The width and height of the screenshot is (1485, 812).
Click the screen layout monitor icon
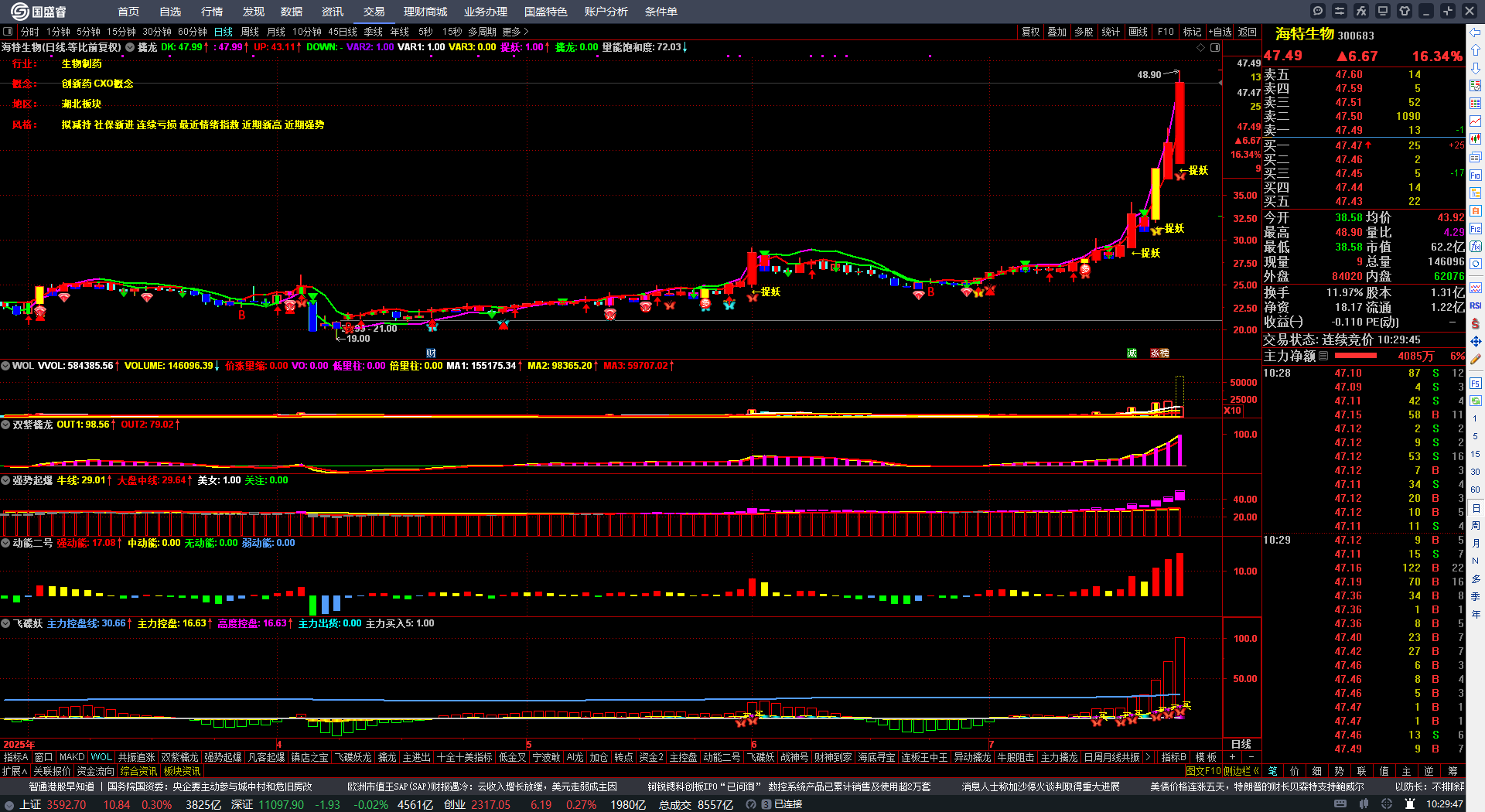(x=1383, y=11)
